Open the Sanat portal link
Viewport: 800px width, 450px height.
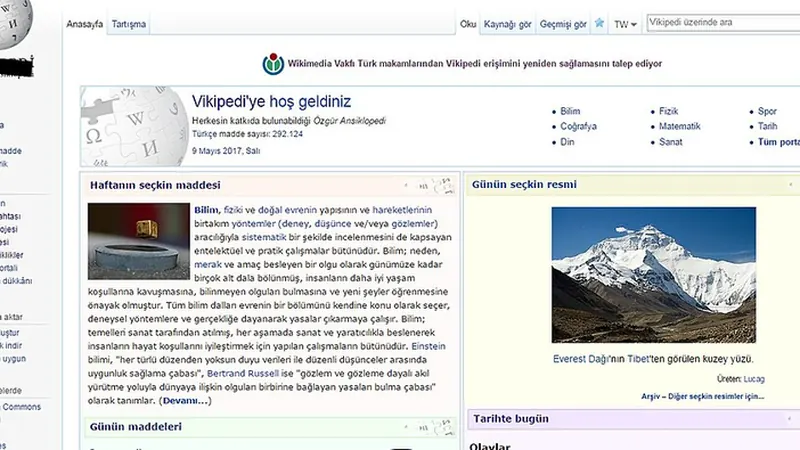670,142
